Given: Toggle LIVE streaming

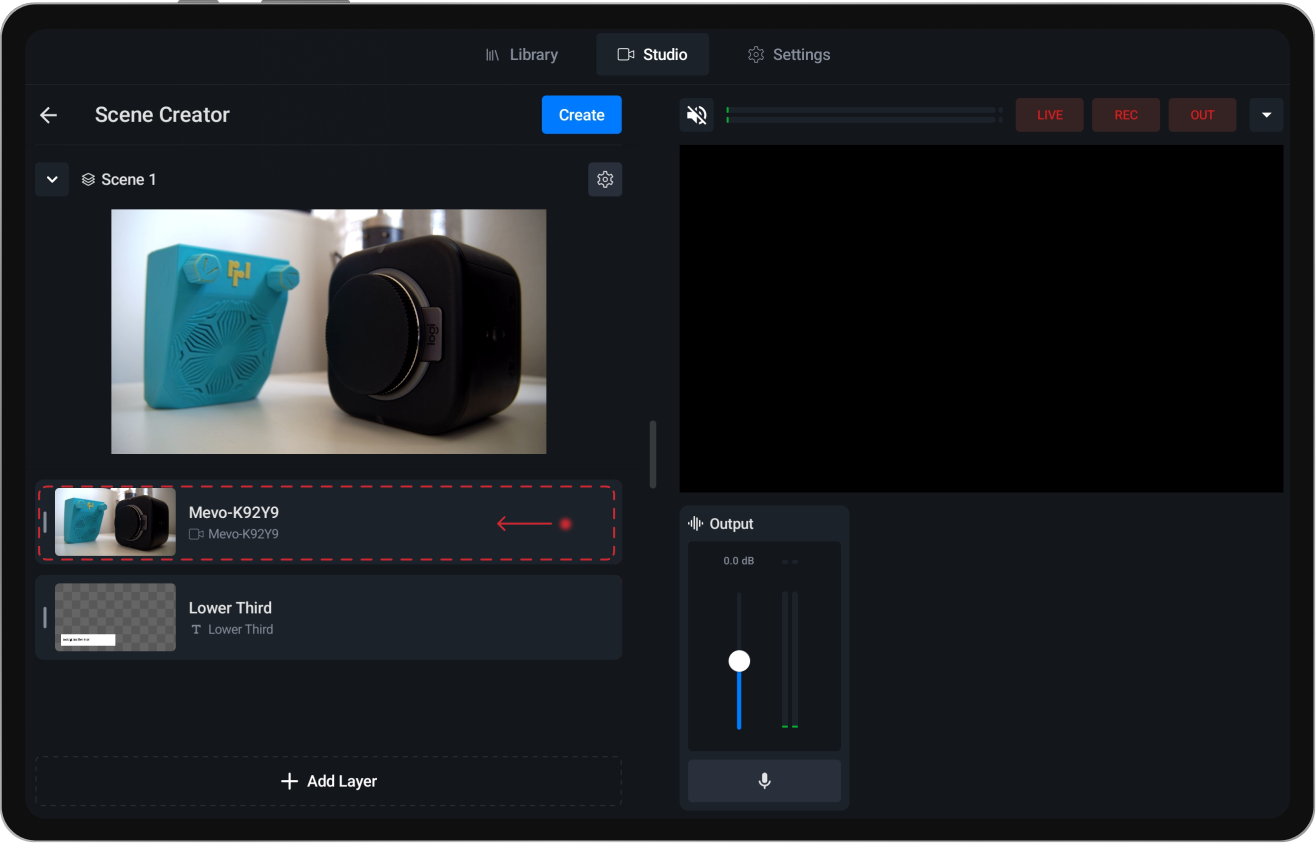Looking at the screenshot, I should pos(1049,114).
